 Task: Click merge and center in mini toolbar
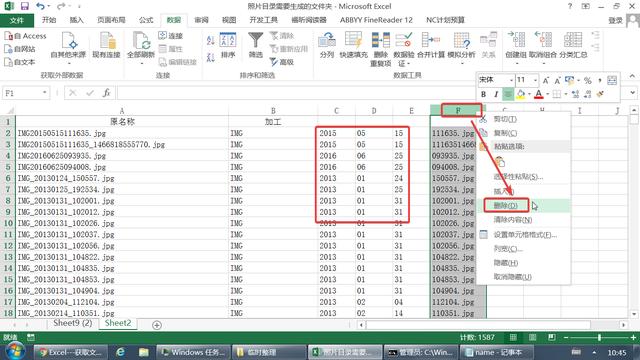[612, 80]
